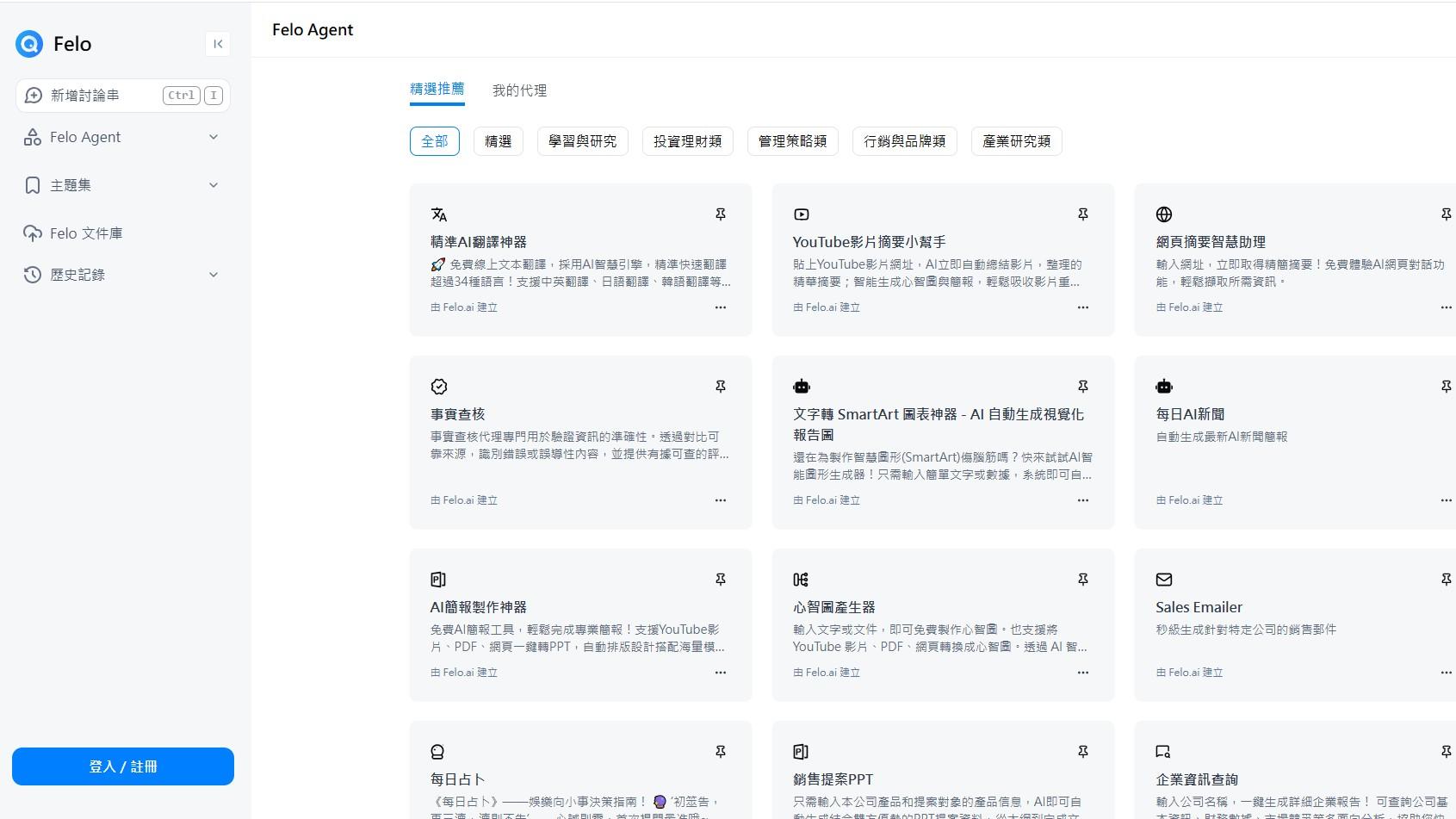
Task: Switch to the 我的代理 tab
Action: (x=519, y=90)
